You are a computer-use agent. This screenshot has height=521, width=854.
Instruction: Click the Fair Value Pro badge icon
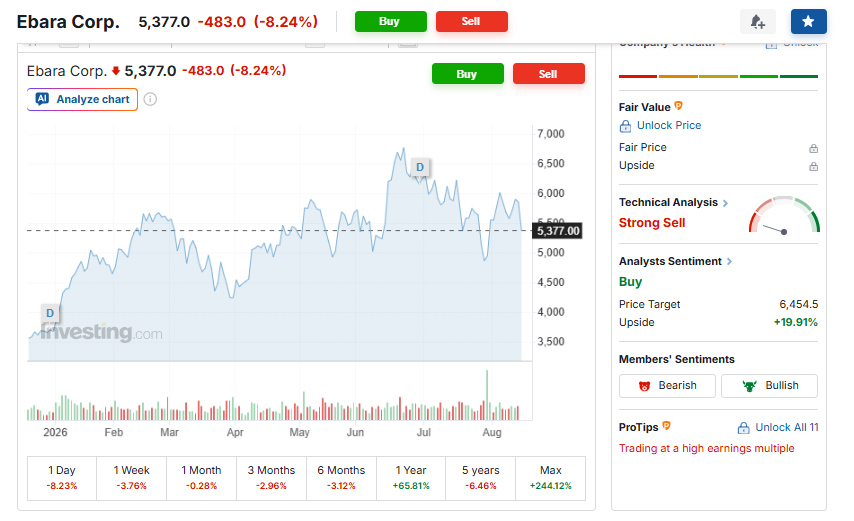click(x=678, y=106)
